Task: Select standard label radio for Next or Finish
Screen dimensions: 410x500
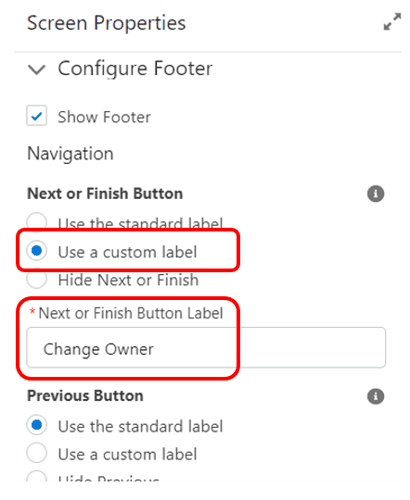Action: click(37, 221)
